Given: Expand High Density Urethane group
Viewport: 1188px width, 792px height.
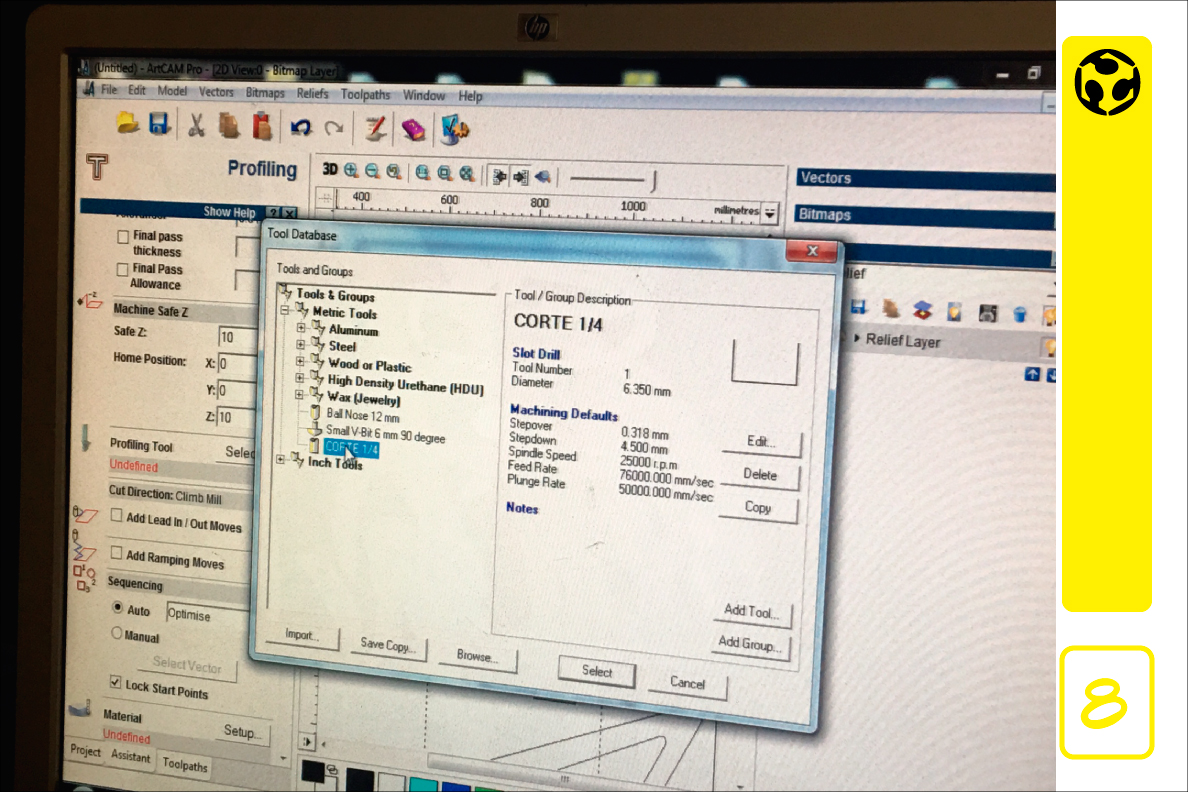Looking at the screenshot, I should coord(300,377).
